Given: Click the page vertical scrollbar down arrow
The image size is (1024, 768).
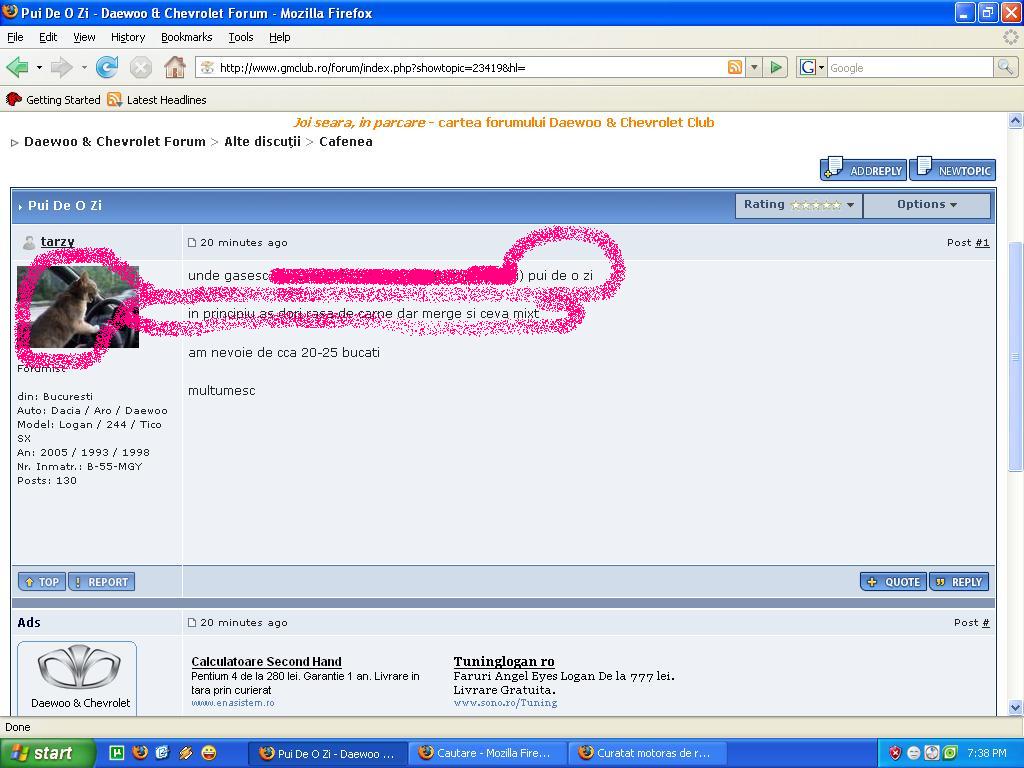Looking at the screenshot, I should (1016, 707).
